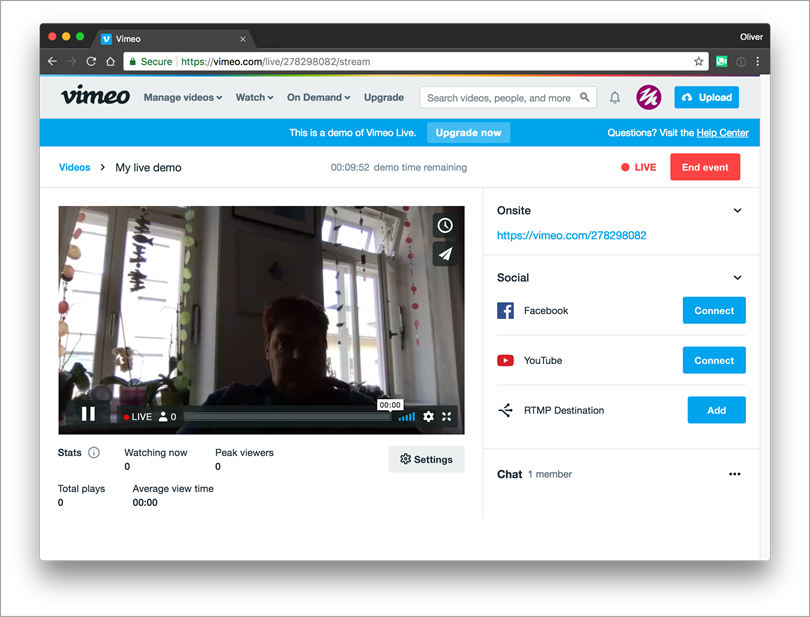
Task: Connect the Facebook account
Action: [x=714, y=311]
